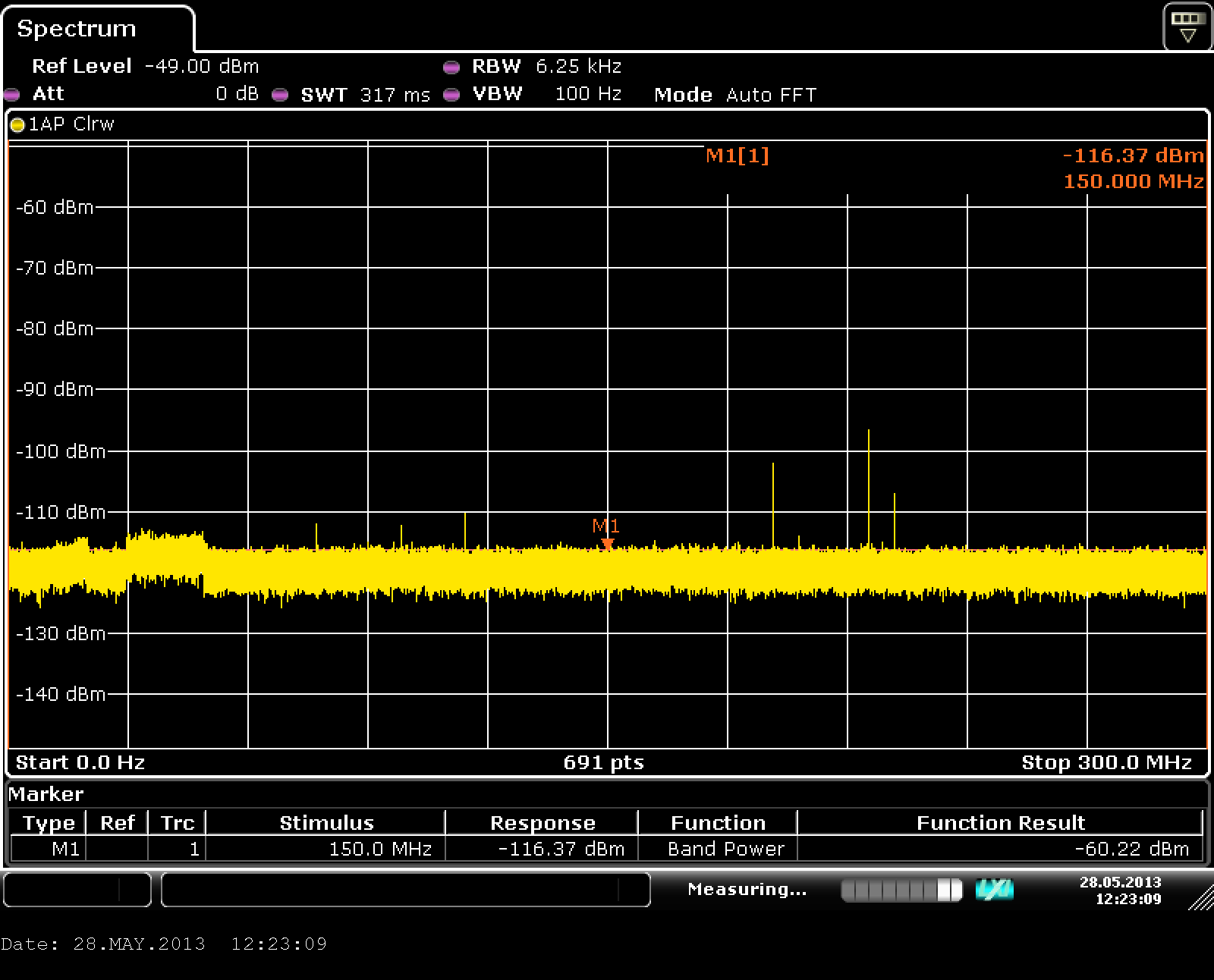Click the purple indicator dot beside RBW
Viewport: 1214px width, 980px height.
(x=451, y=67)
